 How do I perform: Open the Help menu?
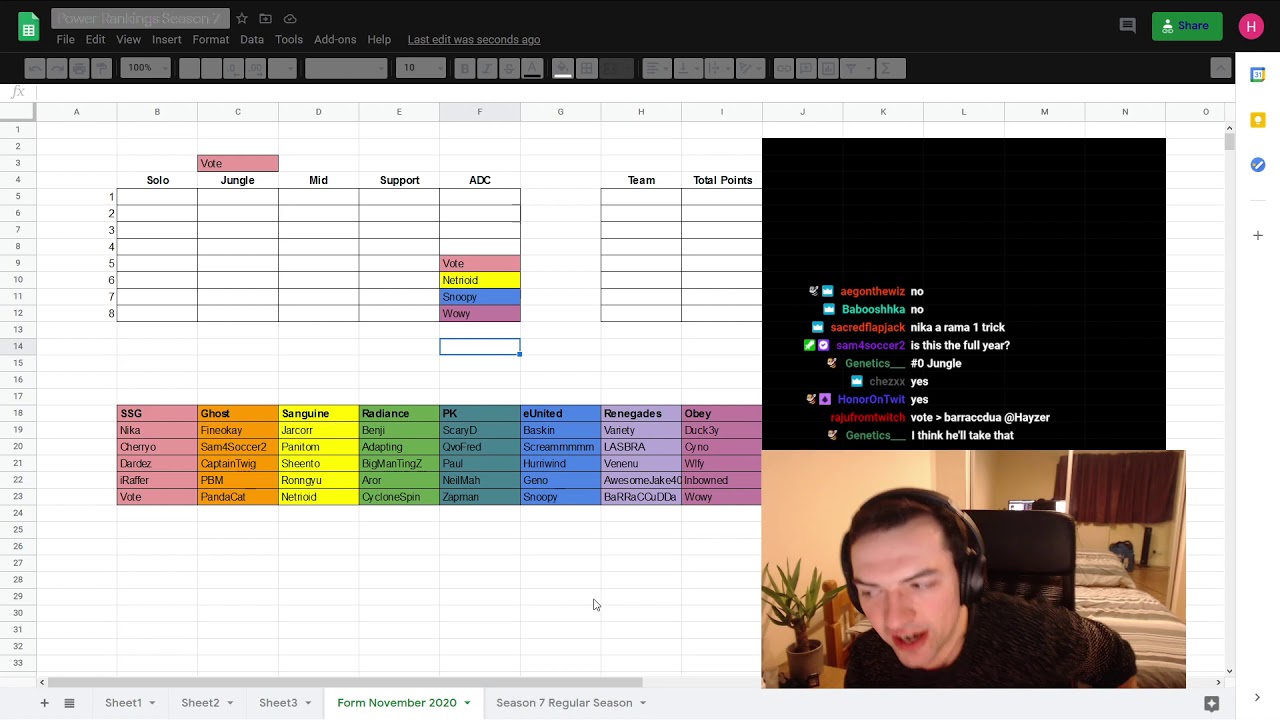pyautogui.click(x=379, y=40)
